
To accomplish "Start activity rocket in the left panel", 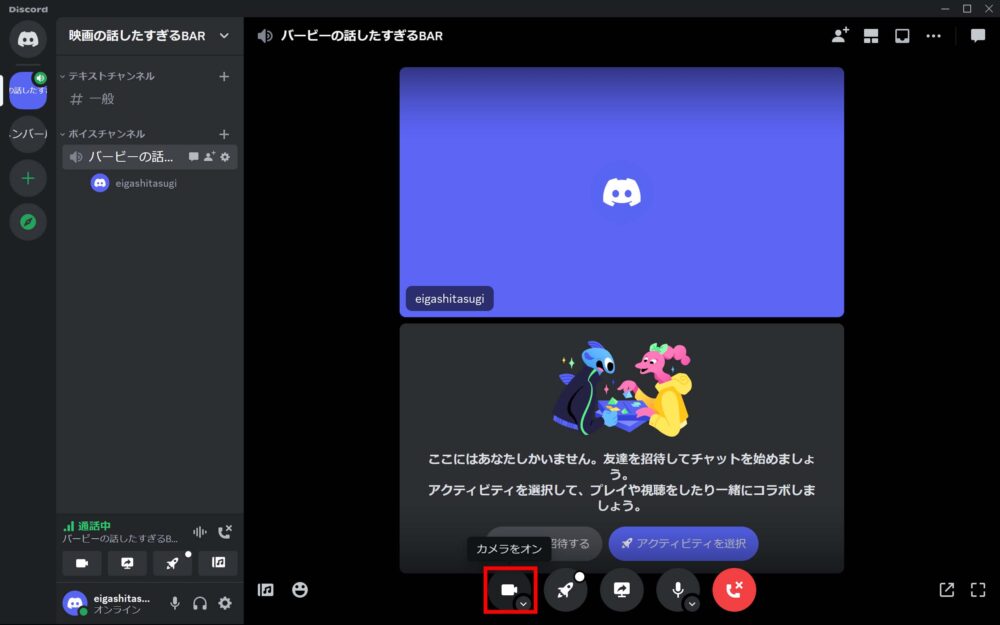I will point(172,563).
